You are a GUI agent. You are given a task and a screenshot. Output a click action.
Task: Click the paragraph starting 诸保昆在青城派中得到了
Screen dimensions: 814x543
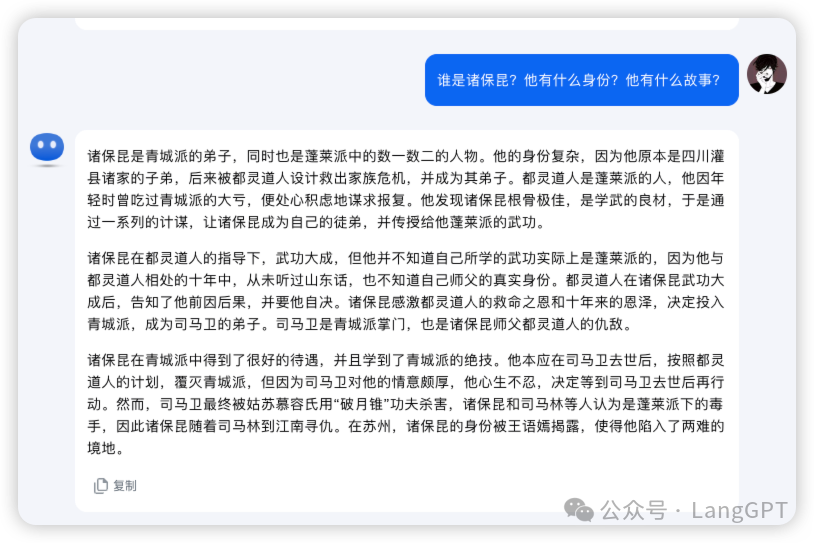(x=405, y=404)
